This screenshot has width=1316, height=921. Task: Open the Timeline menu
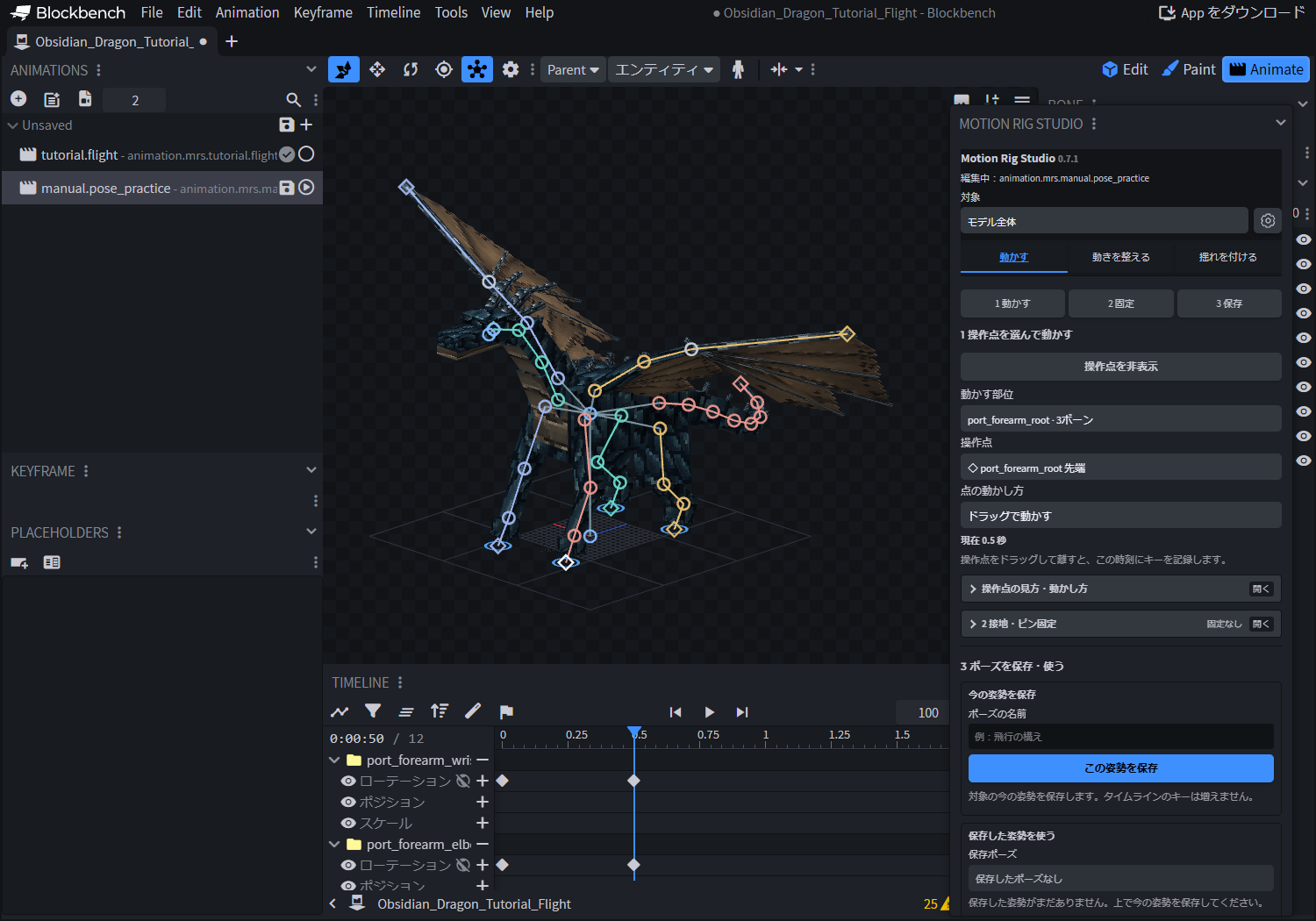pyautogui.click(x=393, y=12)
